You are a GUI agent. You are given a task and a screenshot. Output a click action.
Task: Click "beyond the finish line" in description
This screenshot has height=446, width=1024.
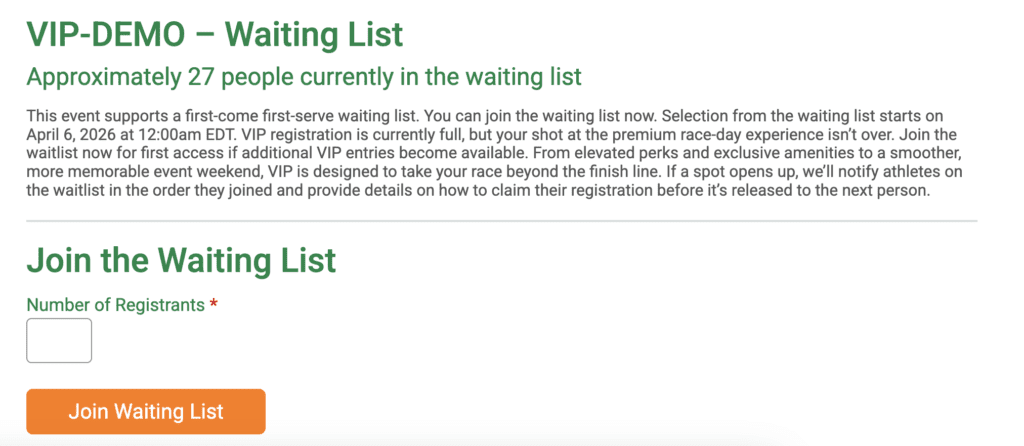(525, 172)
